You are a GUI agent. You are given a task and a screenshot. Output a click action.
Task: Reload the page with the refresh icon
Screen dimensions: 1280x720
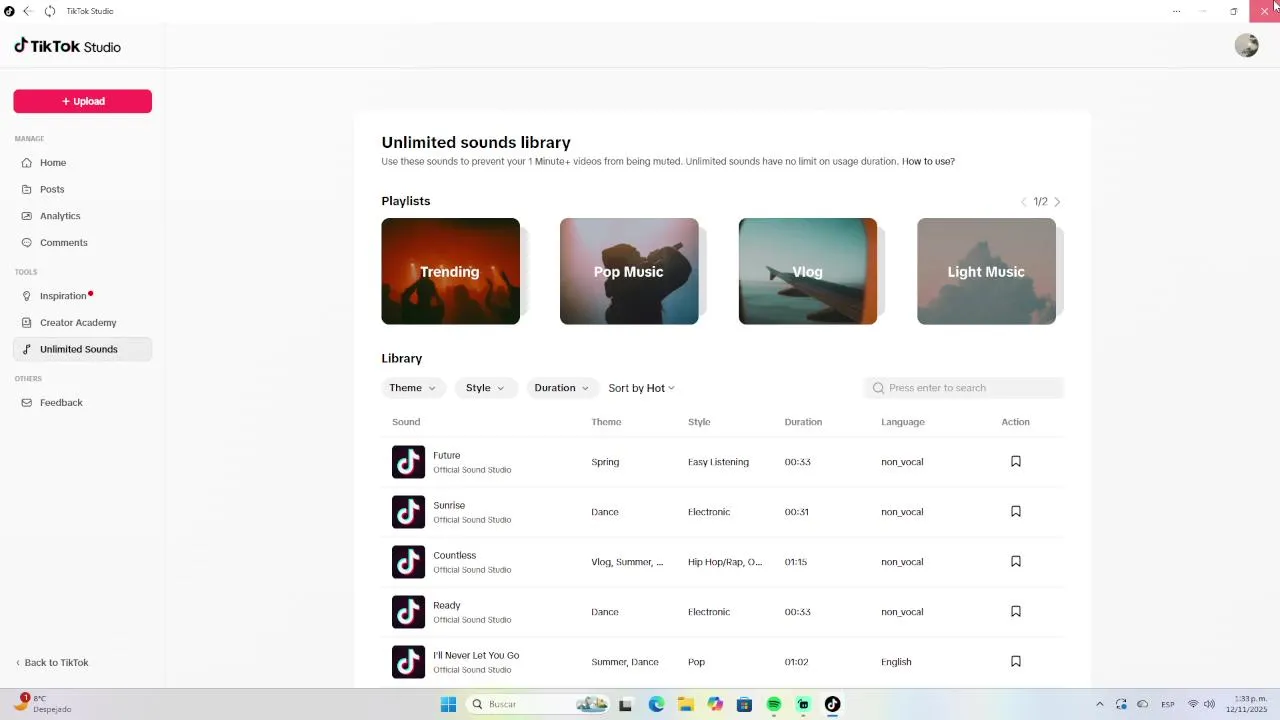click(x=50, y=11)
